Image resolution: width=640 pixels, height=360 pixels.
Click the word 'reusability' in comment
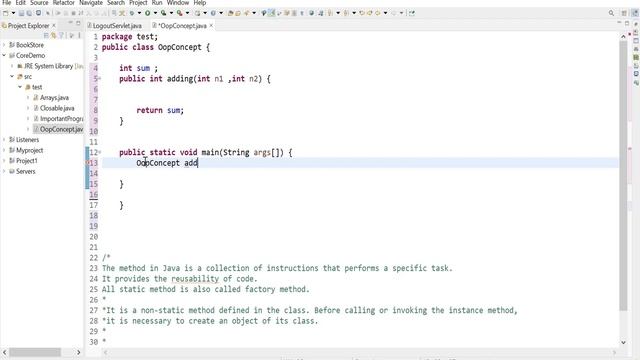(195, 279)
